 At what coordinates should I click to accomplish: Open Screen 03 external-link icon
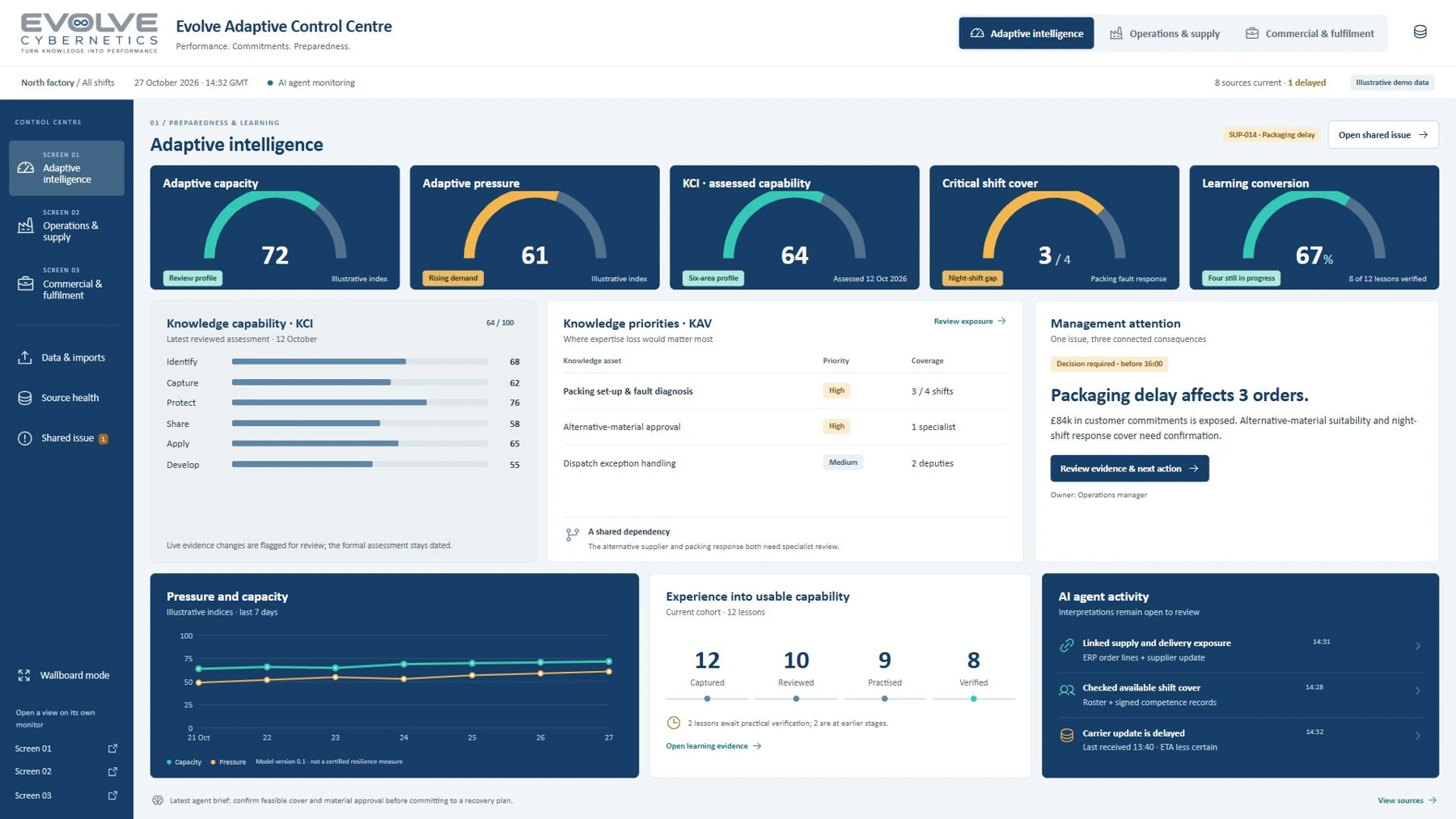(x=112, y=796)
